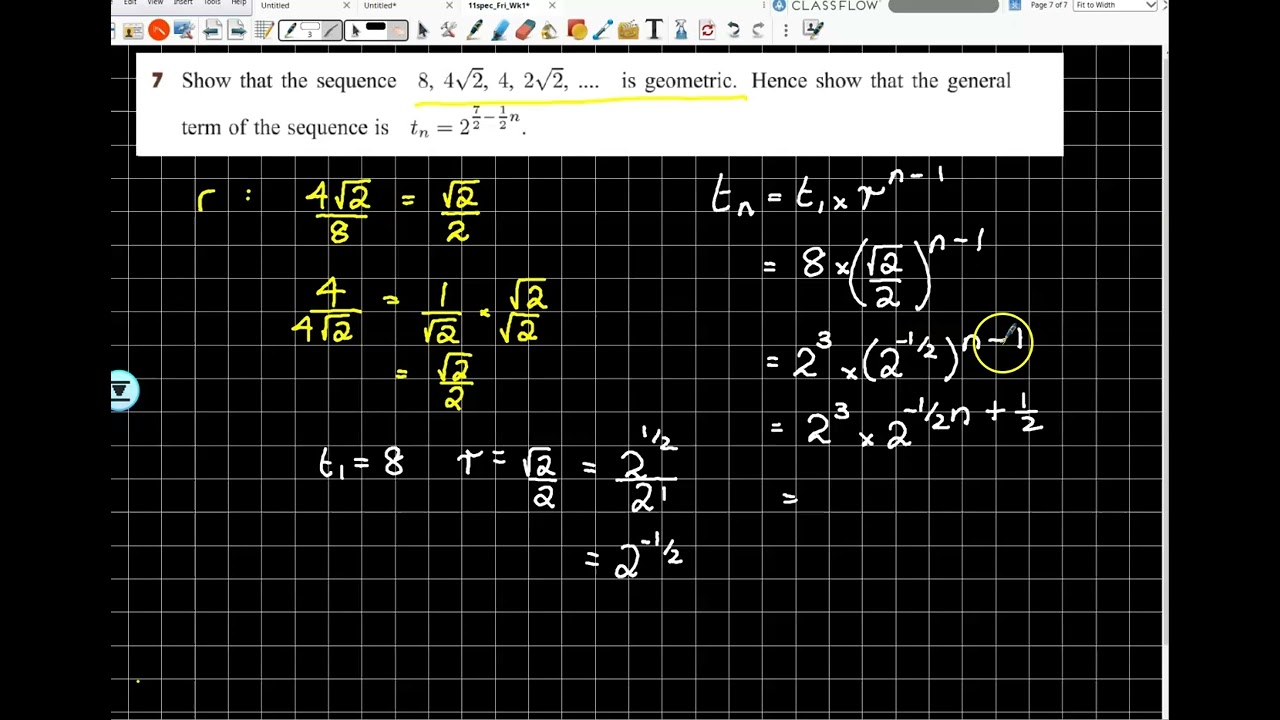1280x720 pixels.
Task: Open the Insert menu
Action: tap(183, 3)
